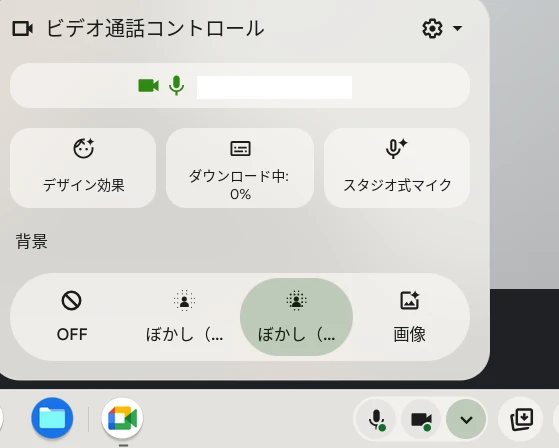Enable the スタジオ式マイク feature
Screen dimensions: 559x448
397,168
